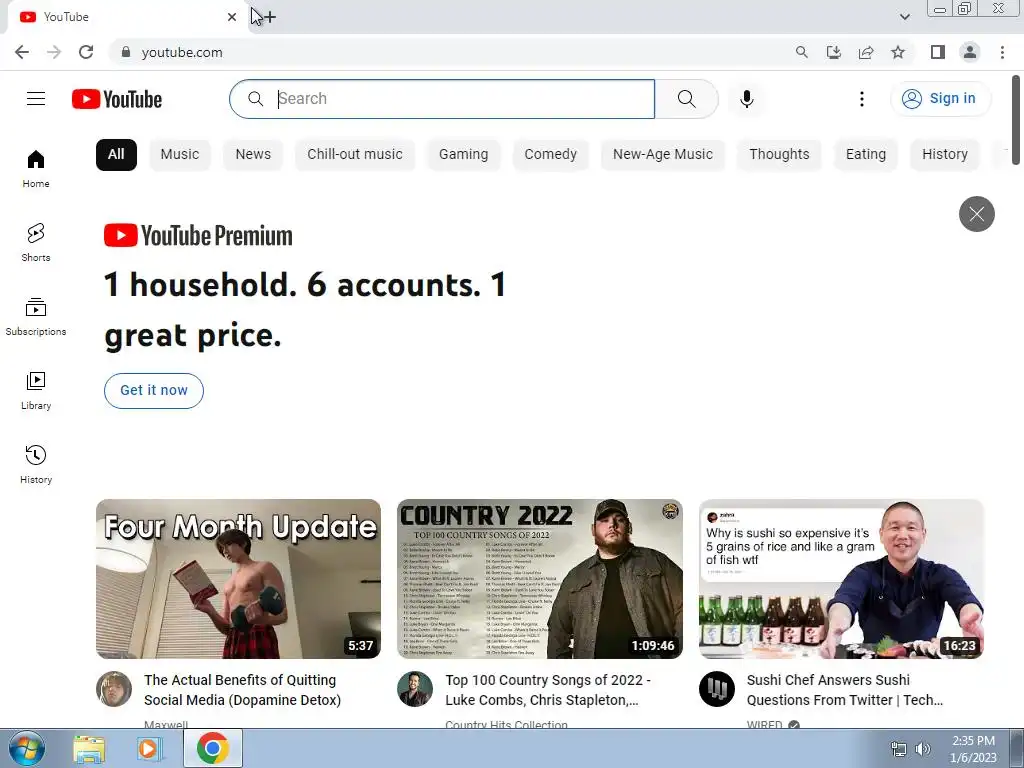The image size is (1024, 768).
Task: Bookmark this tab with star icon
Action: (898, 52)
